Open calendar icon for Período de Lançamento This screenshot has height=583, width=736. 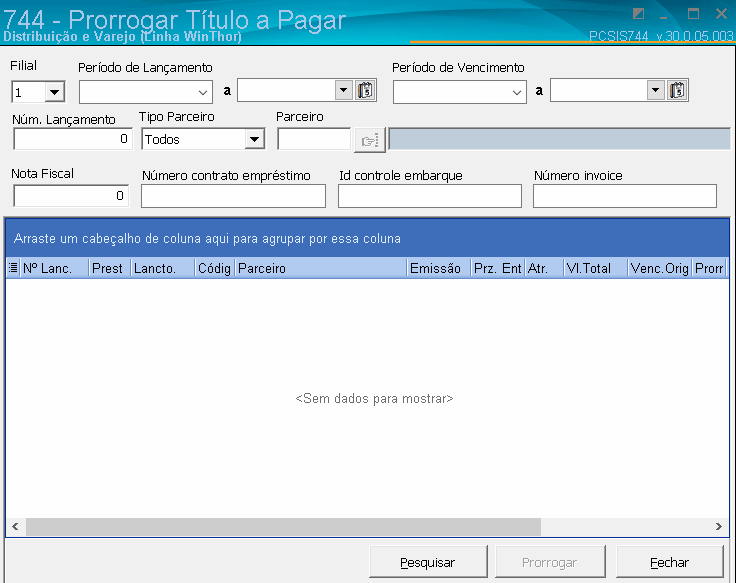[365, 90]
